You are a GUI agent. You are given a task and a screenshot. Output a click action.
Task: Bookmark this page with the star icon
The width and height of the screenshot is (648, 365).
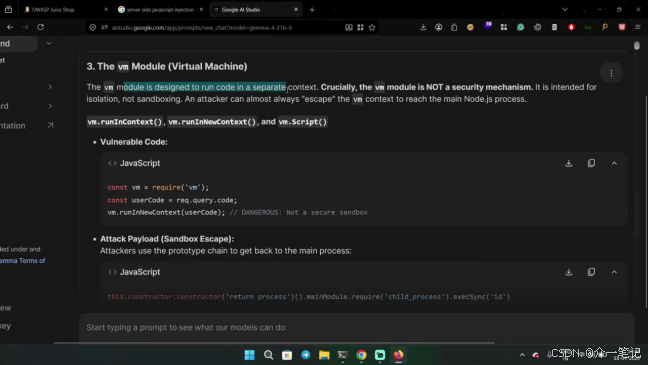tap(372, 28)
